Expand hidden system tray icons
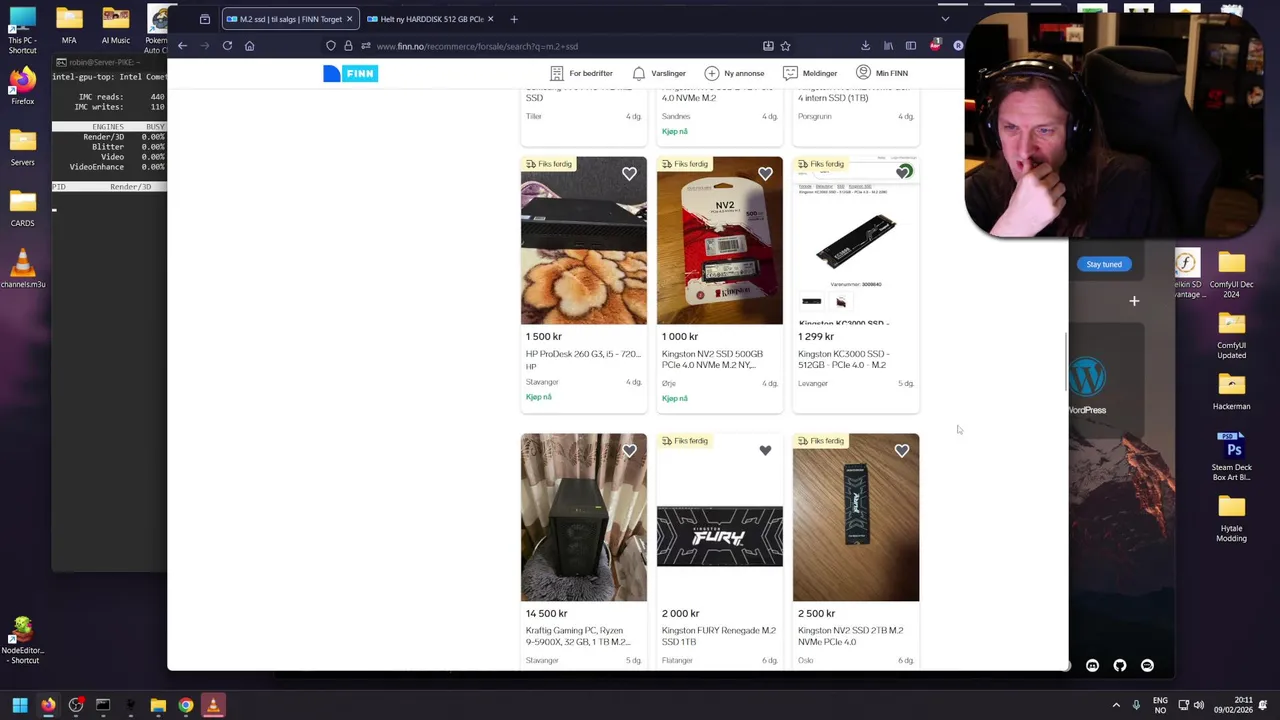The width and height of the screenshot is (1280, 720). [x=1116, y=705]
